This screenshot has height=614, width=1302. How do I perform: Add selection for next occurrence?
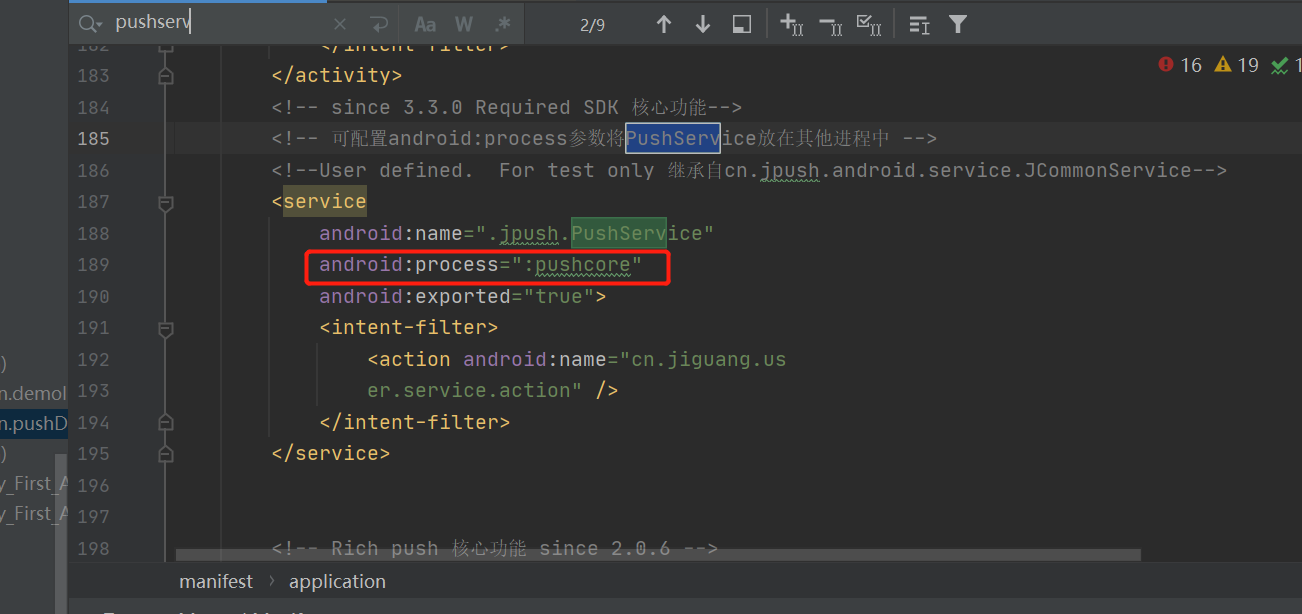click(791, 25)
